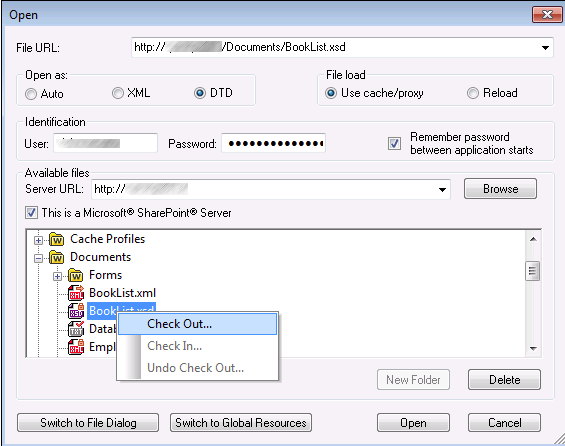Choose Check In... from the context menu
Viewport: 565px width, 446px height.
[x=197, y=346]
